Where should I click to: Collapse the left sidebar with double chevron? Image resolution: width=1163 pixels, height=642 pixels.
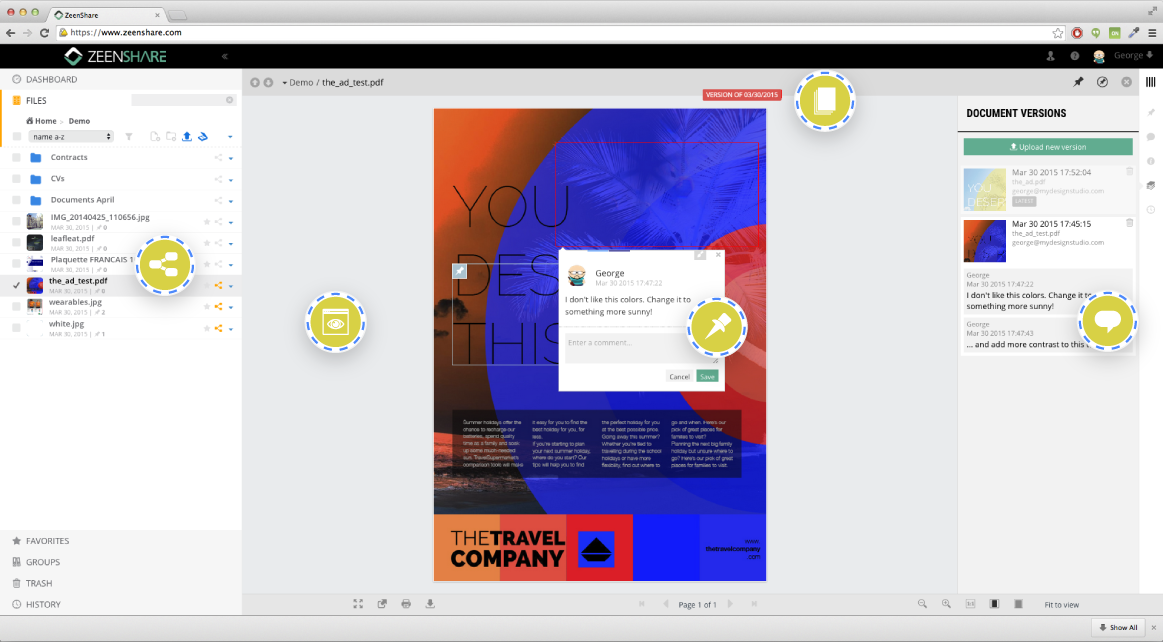coord(225,56)
